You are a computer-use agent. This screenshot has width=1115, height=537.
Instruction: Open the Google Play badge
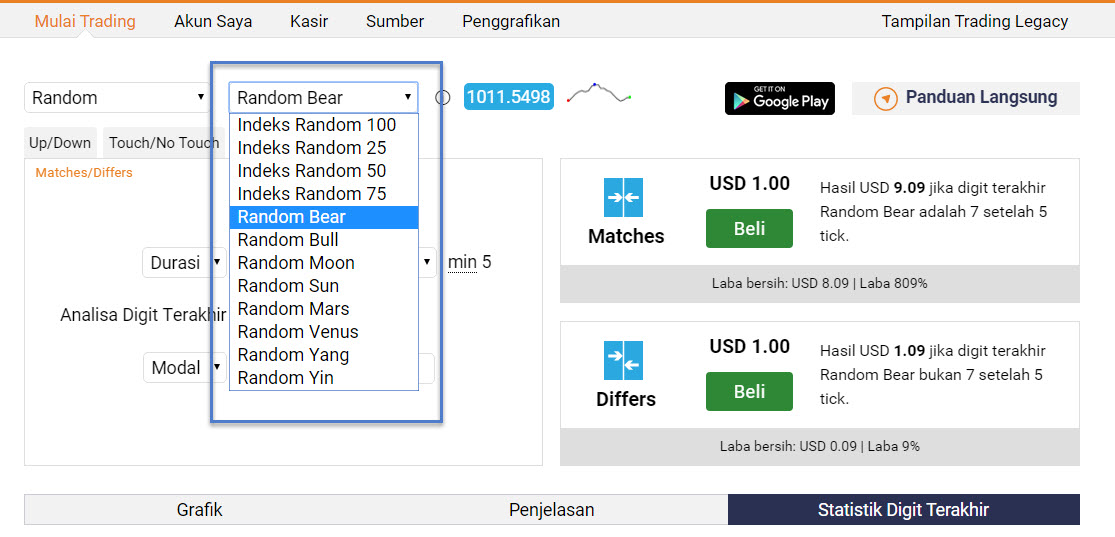(x=779, y=98)
